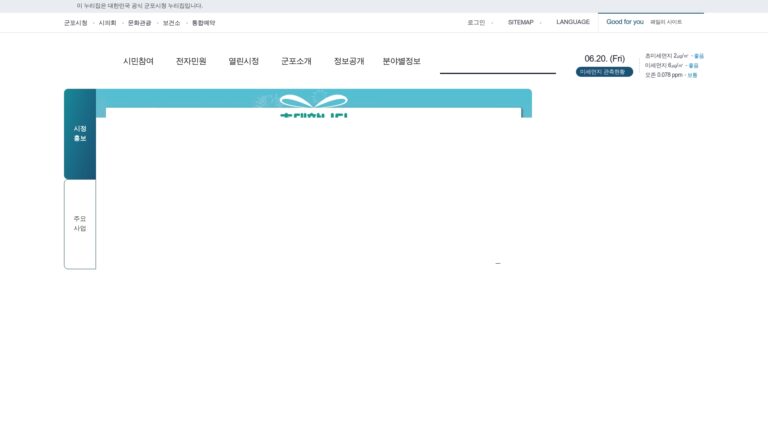
Task: Click the ribbon banner image
Action: click(313, 103)
